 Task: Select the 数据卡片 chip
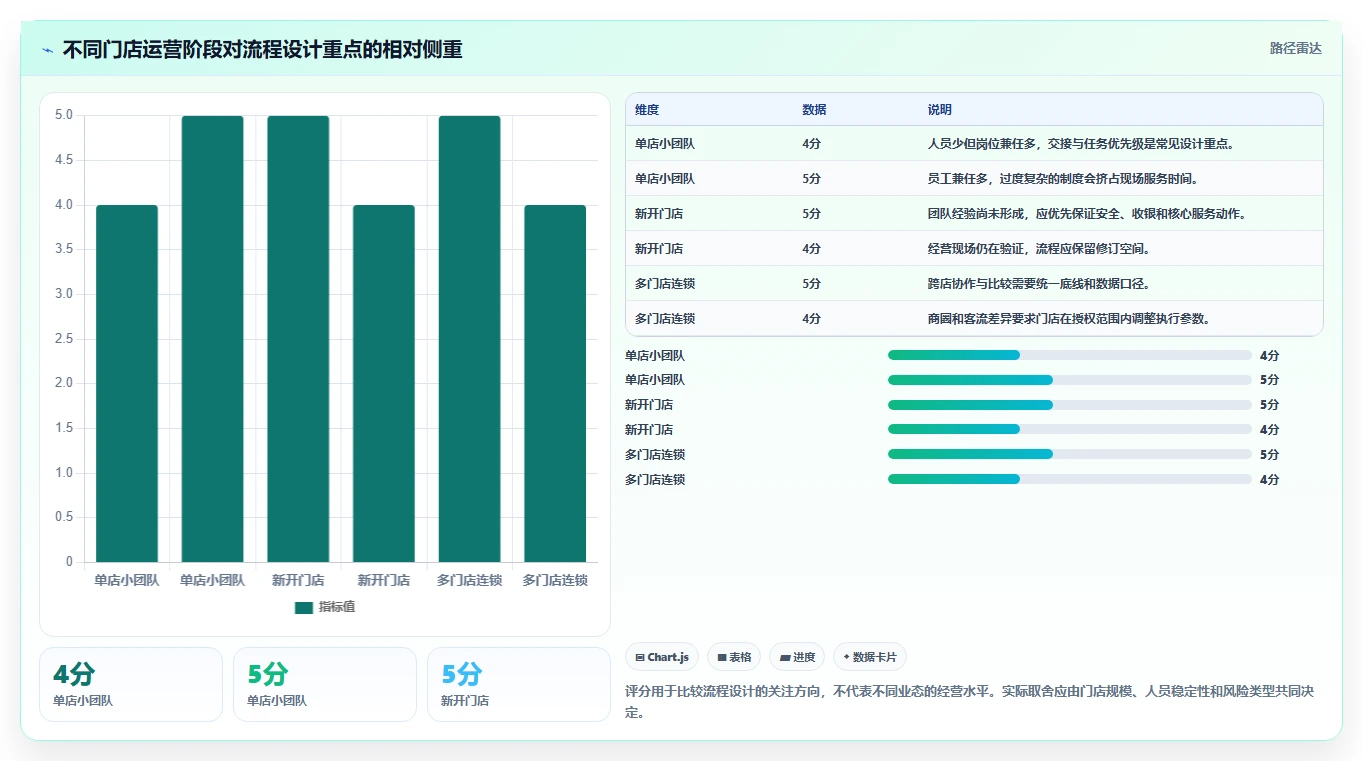870,657
